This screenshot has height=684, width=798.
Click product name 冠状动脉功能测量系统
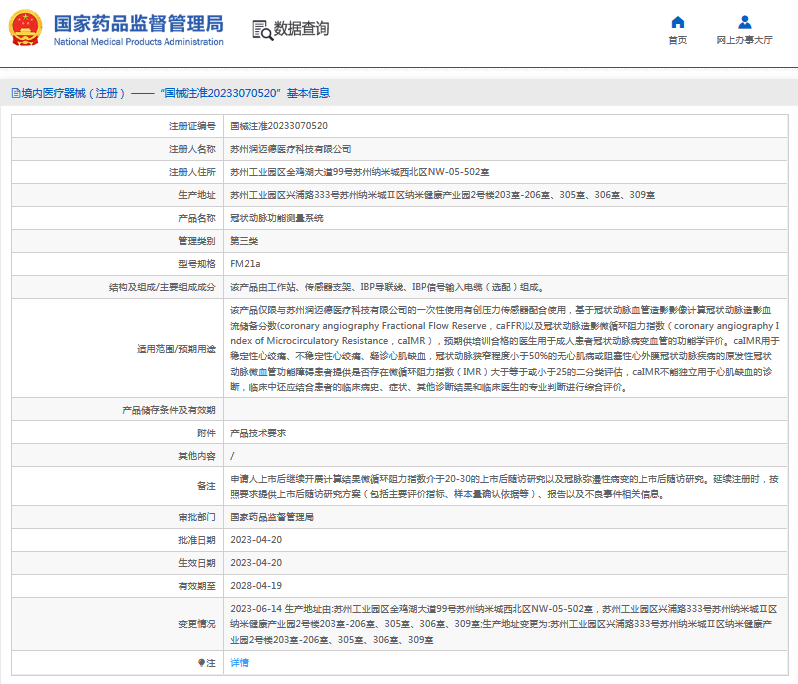click(x=277, y=218)
